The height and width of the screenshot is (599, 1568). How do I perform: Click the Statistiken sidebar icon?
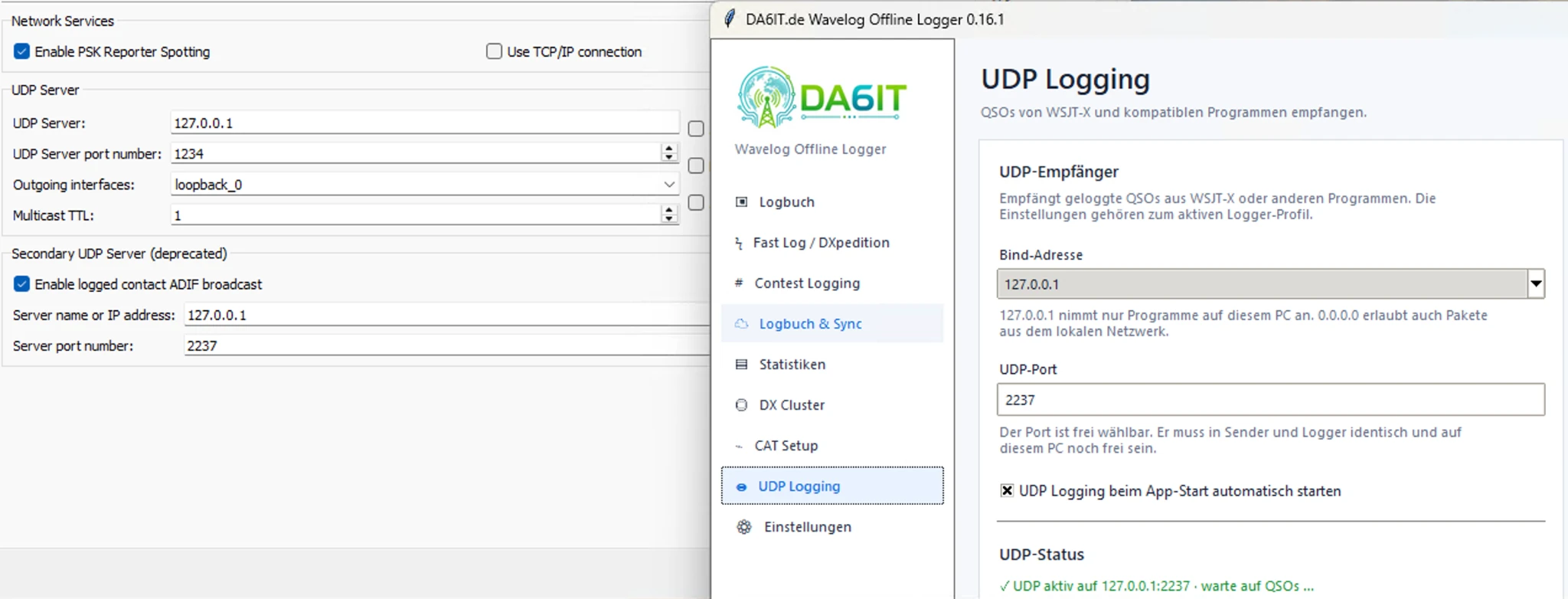(741, 365)
